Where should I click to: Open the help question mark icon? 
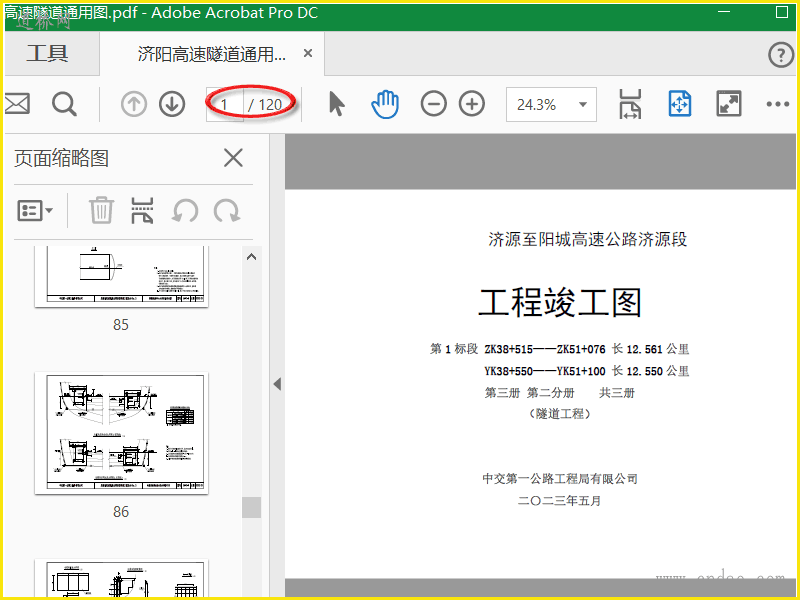point(781,54)
